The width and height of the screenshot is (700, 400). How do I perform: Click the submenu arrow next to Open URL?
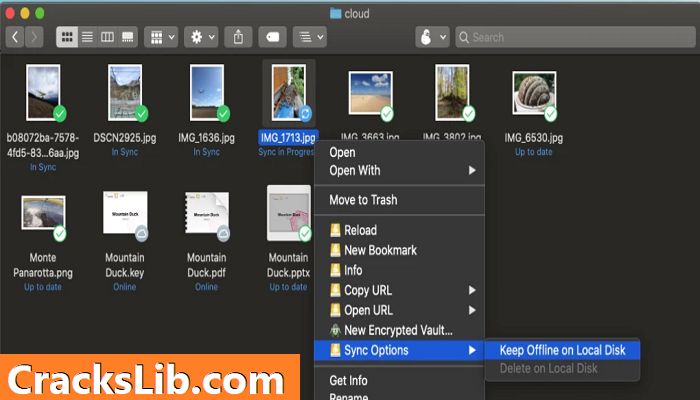click(472, 310)
